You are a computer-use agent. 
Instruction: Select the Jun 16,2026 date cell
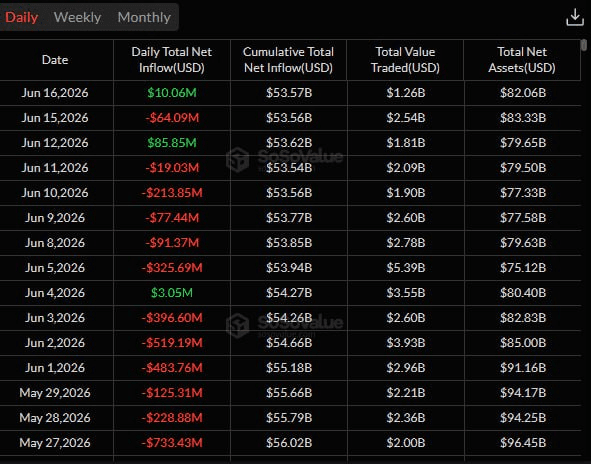55,93
